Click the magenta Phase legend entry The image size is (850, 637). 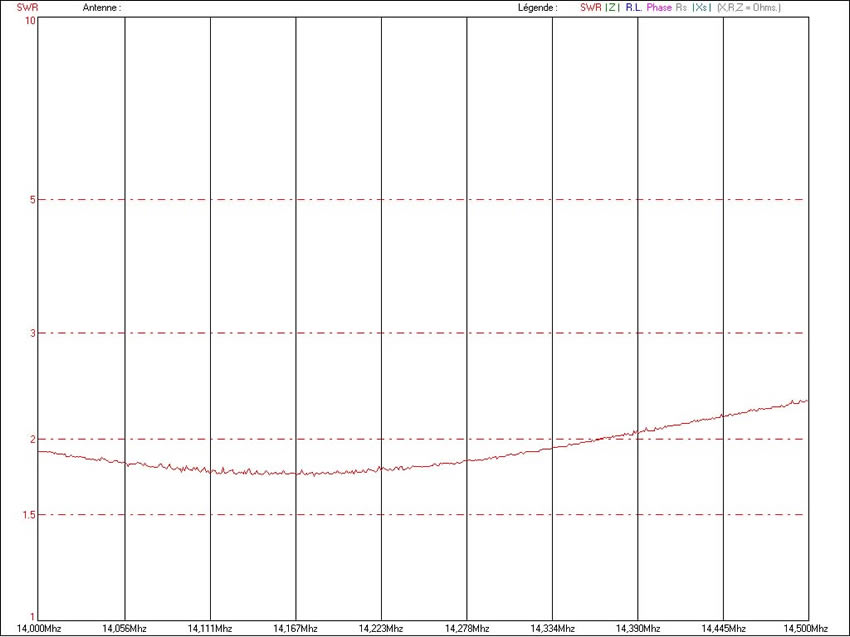(659, 8)
